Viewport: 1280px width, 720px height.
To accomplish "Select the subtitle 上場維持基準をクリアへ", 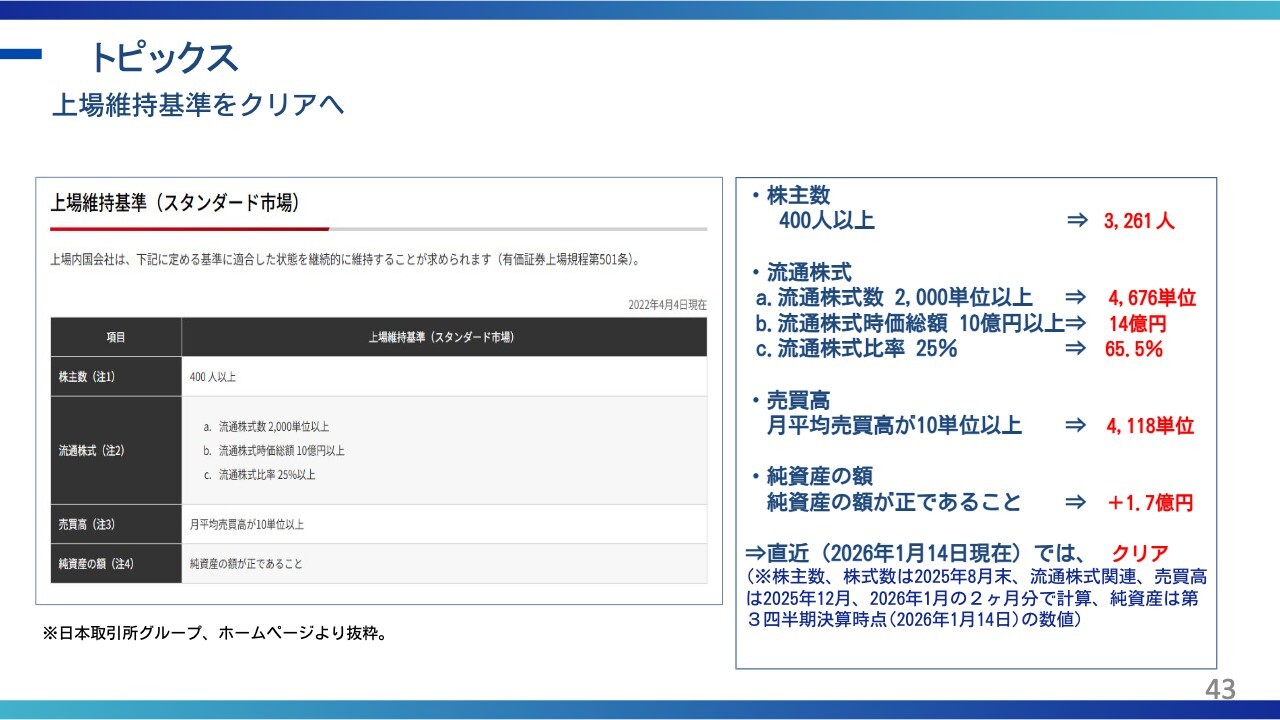I will pyautogui.click(x=197, y=104).
